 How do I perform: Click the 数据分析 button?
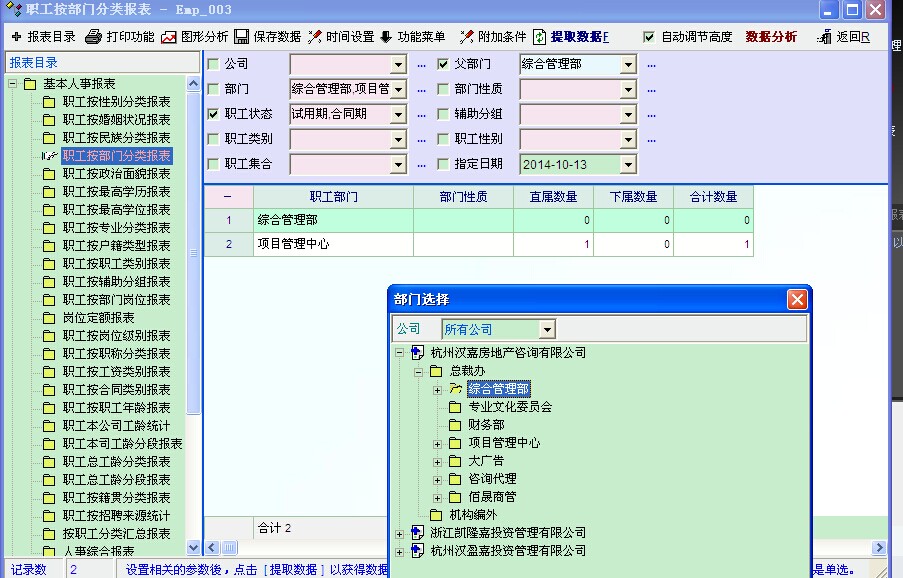pyautogui.click(x=771, y=37)
